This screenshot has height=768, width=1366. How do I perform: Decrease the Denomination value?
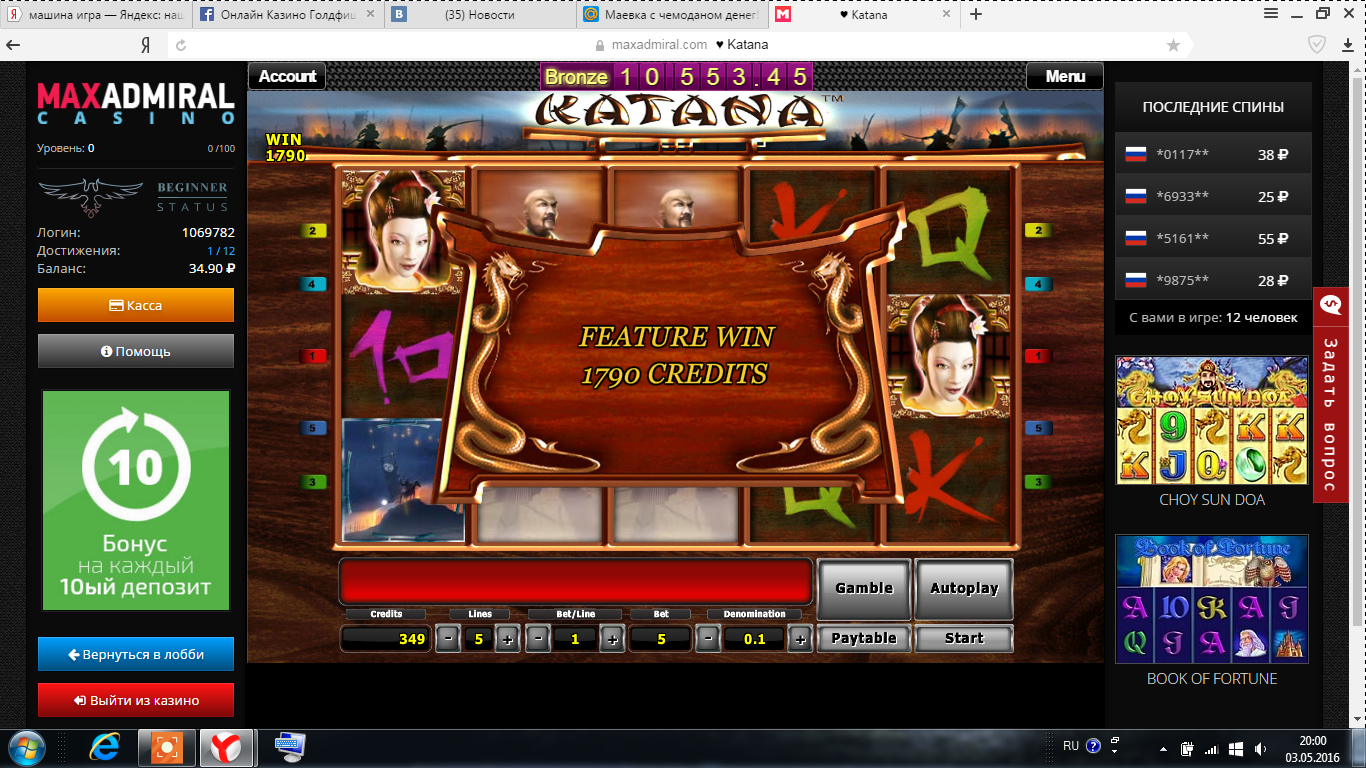click(709, 638)
